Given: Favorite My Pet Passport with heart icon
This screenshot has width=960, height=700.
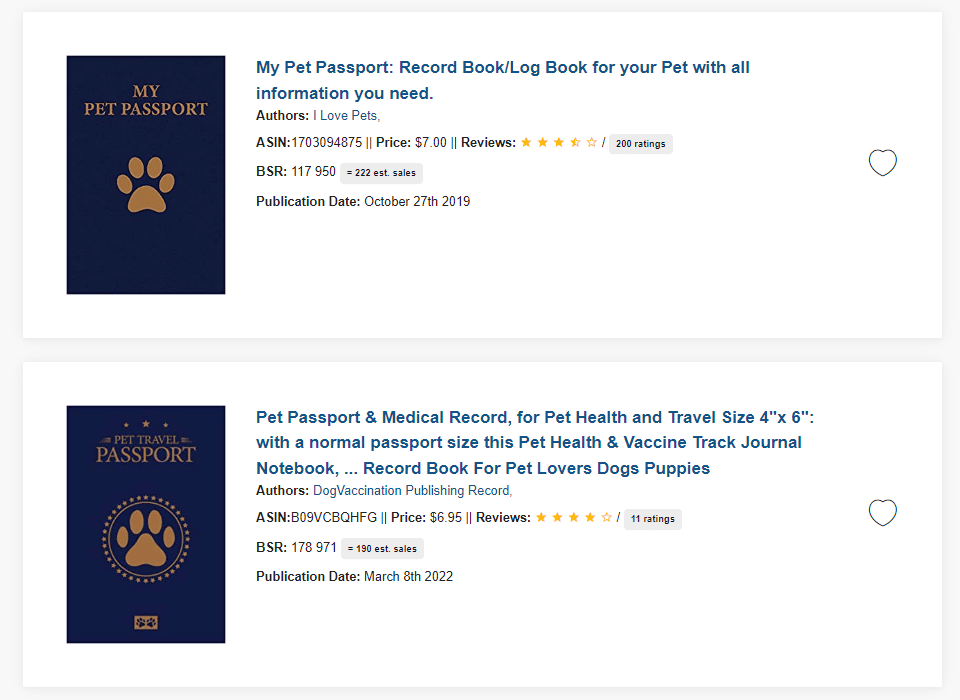Looking at the screenshot, I should 882,162.
